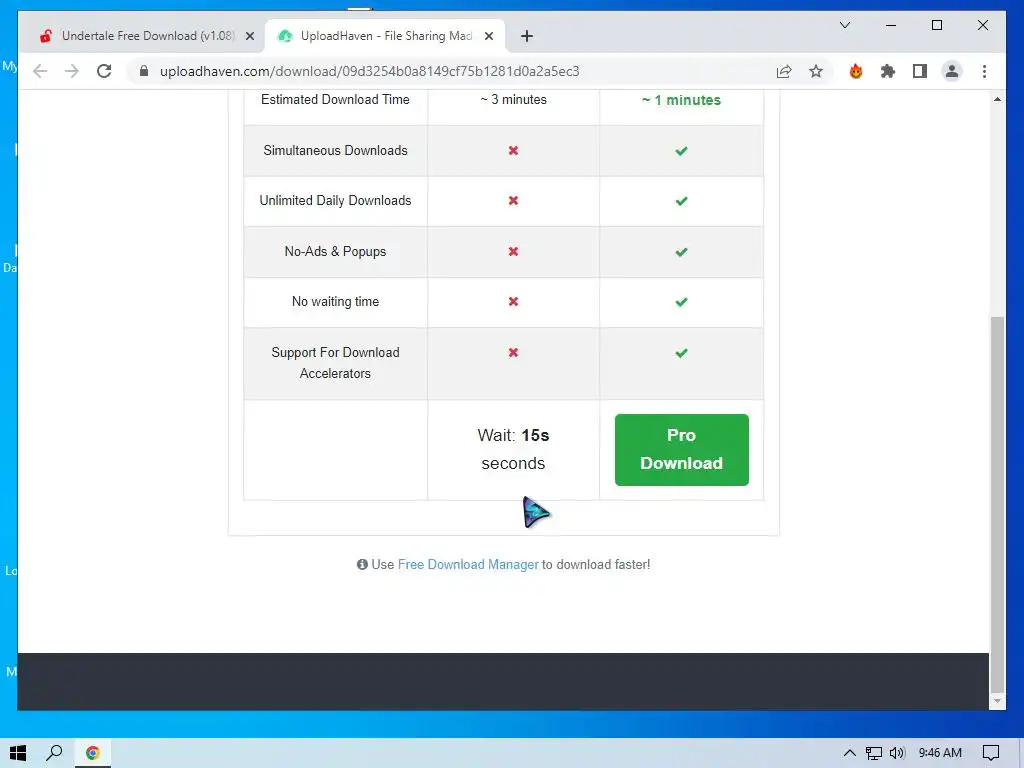This screenshot has width=1024, height=768.
Task: Click the '~ 1 minutes' green text
Action: coord(681,100)
